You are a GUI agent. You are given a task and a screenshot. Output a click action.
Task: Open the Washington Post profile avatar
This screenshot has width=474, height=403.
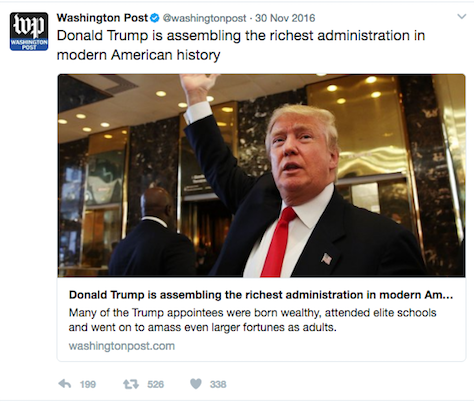29,31
